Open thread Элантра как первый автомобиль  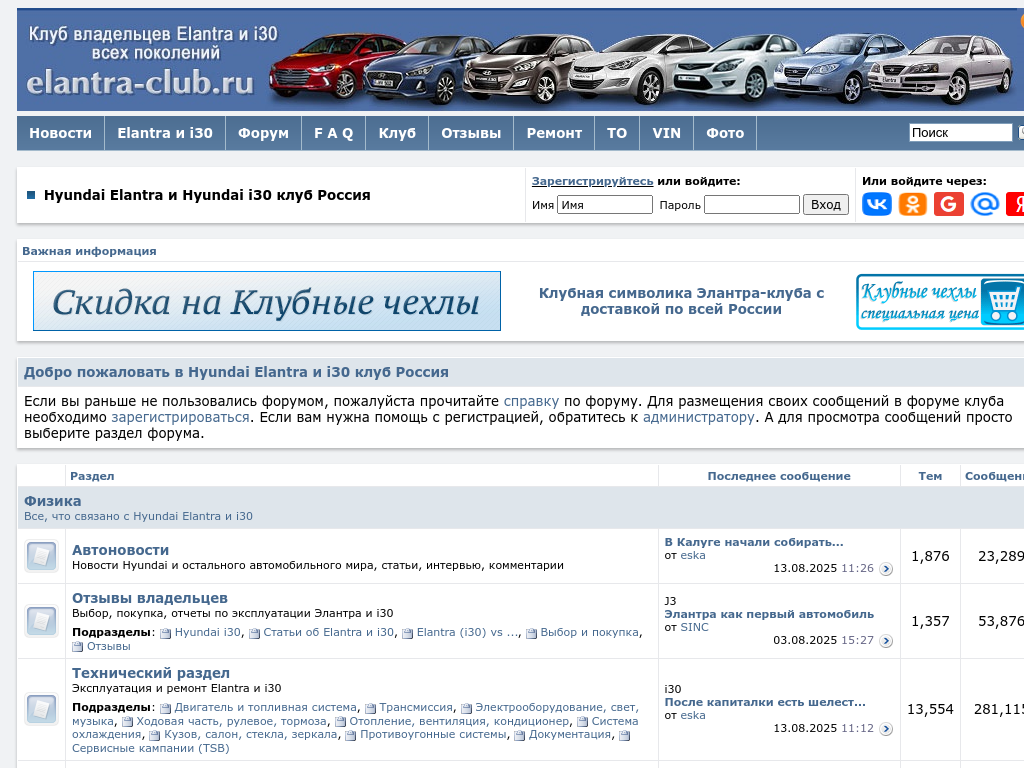[769, 614]
